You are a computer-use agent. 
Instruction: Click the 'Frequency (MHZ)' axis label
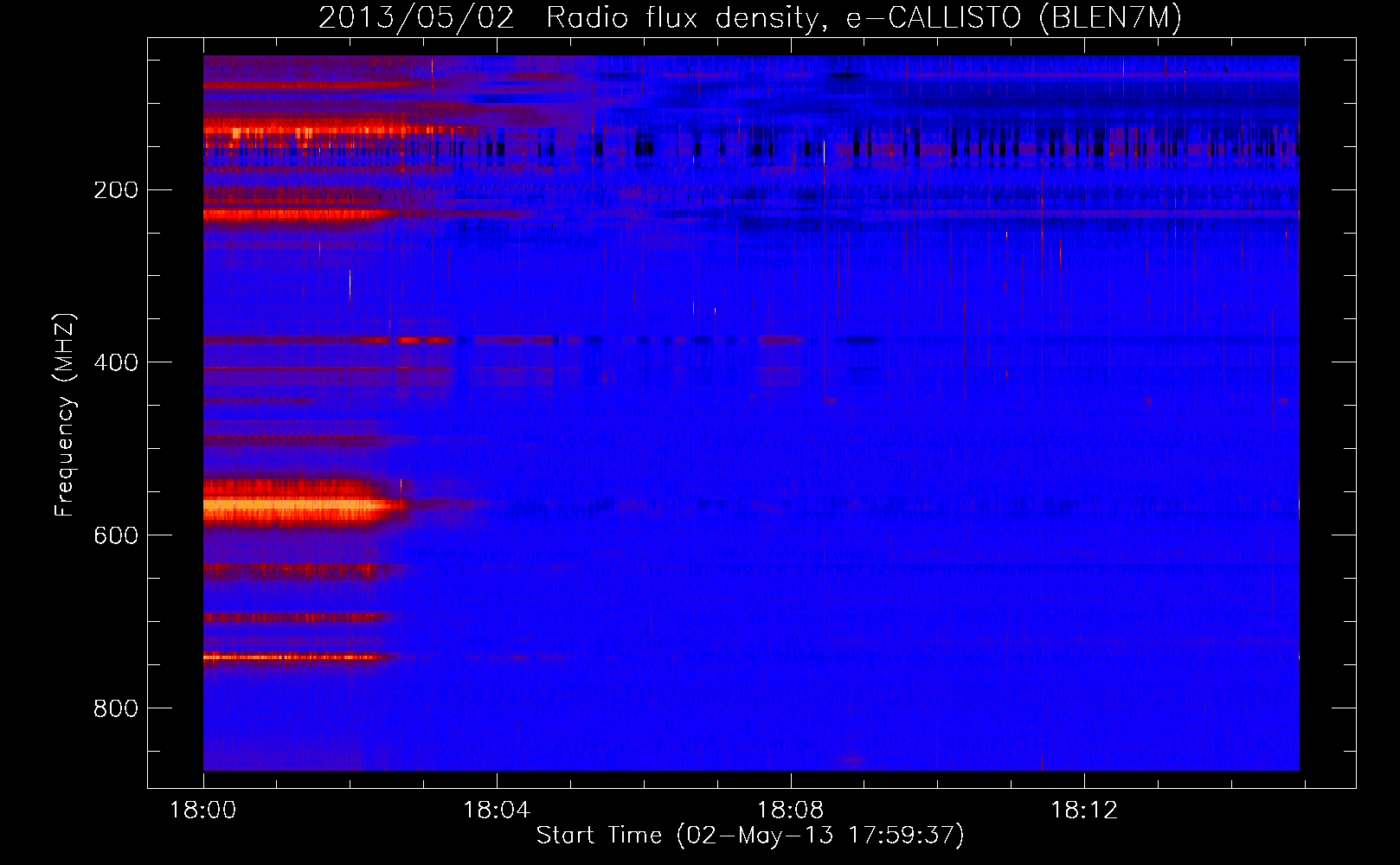pyautogui.click(x=65, y=414)
